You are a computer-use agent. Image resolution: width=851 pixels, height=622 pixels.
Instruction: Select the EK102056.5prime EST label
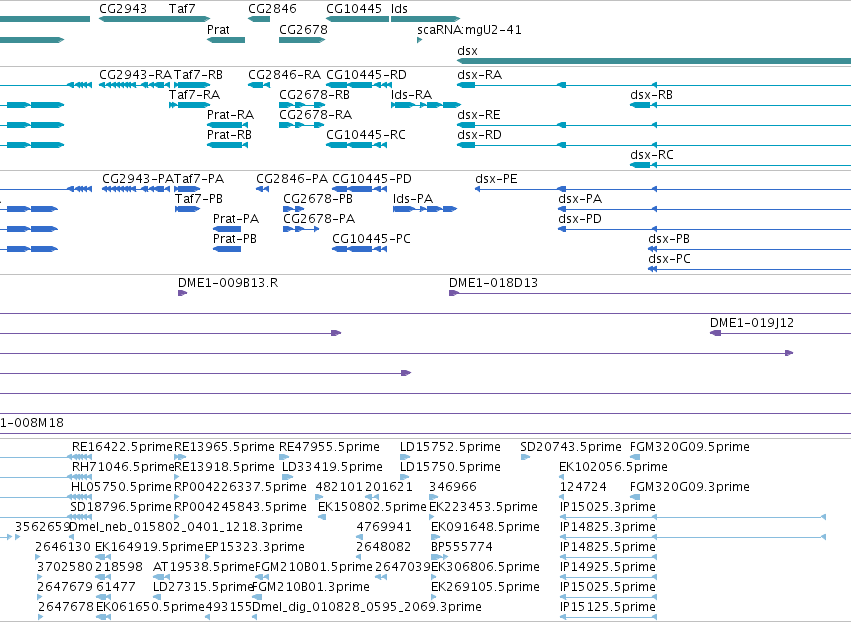pos(613,467)
